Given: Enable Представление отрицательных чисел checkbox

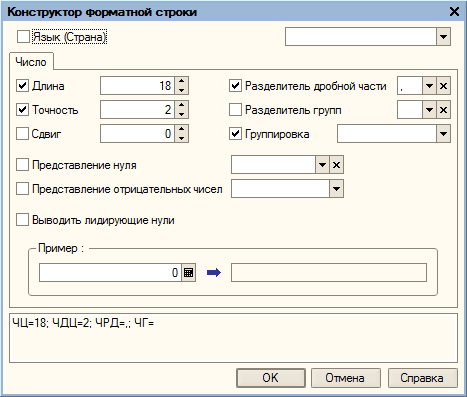Looking at the screenshot, I should [22, 189].
